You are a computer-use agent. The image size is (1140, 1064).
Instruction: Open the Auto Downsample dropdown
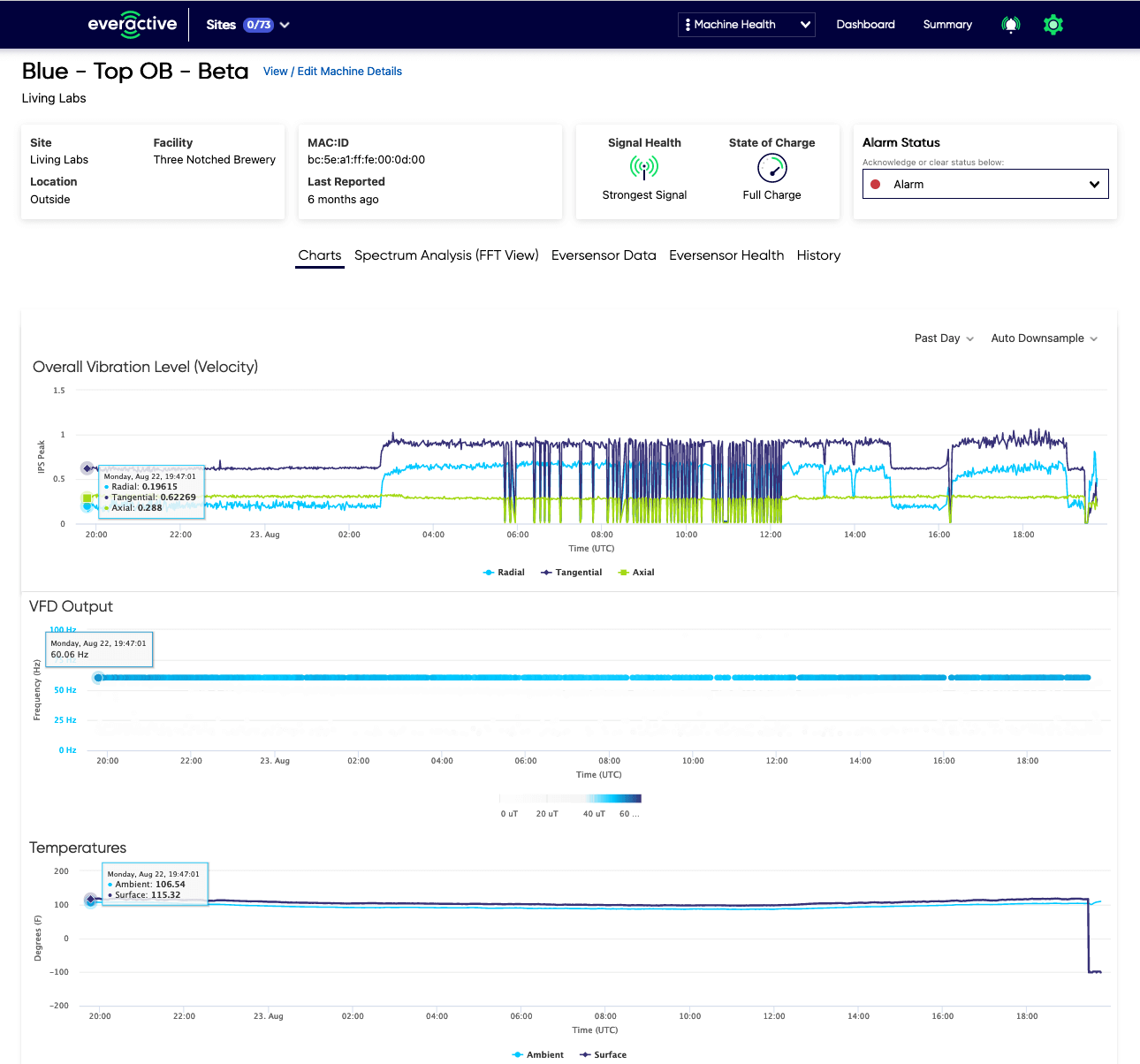(x=1044, y=338)
